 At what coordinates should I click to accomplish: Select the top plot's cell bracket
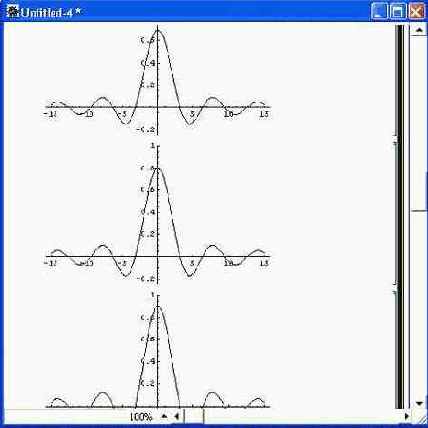(399, 83)
